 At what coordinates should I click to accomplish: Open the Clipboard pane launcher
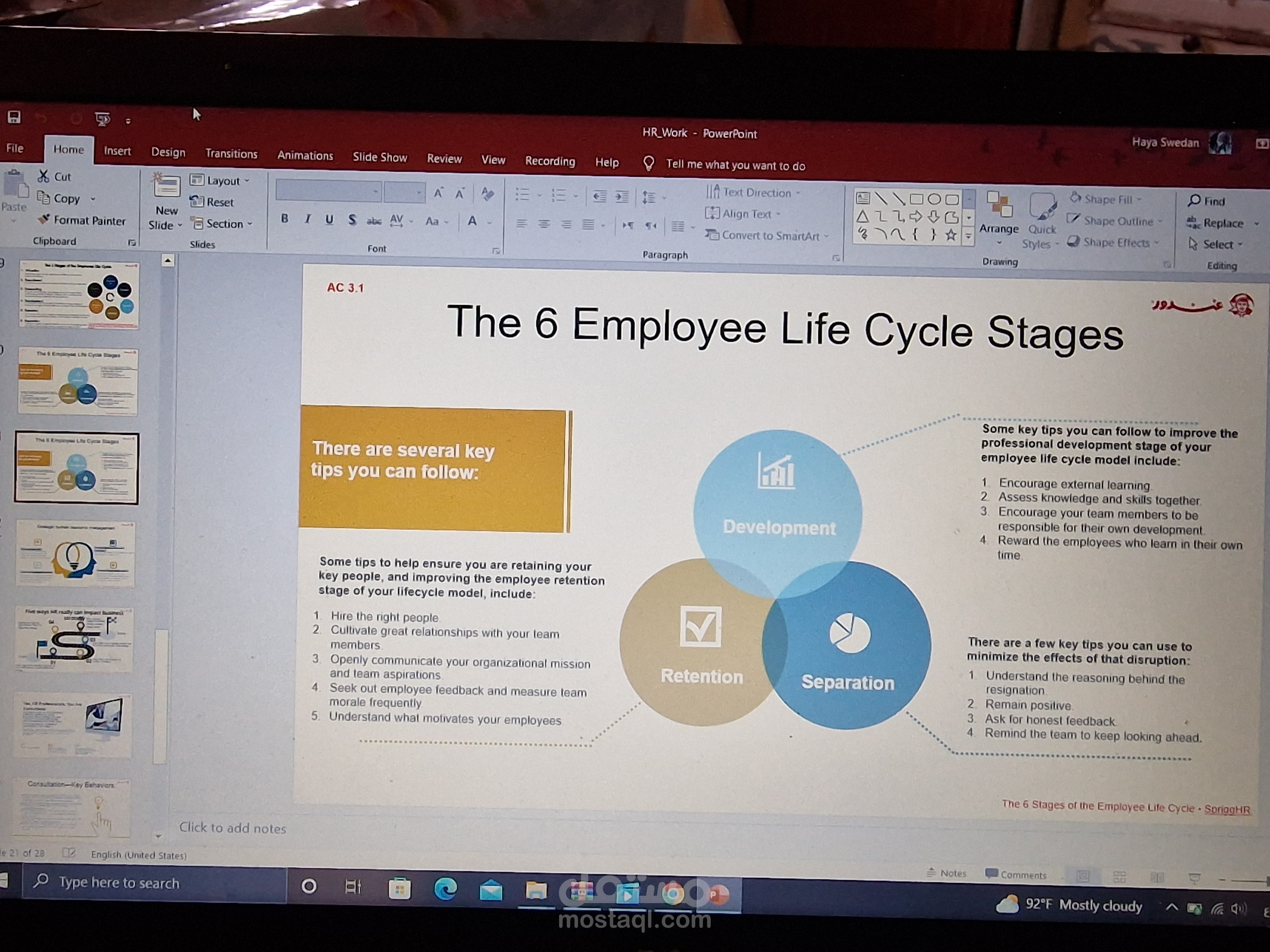click(132, 243)
